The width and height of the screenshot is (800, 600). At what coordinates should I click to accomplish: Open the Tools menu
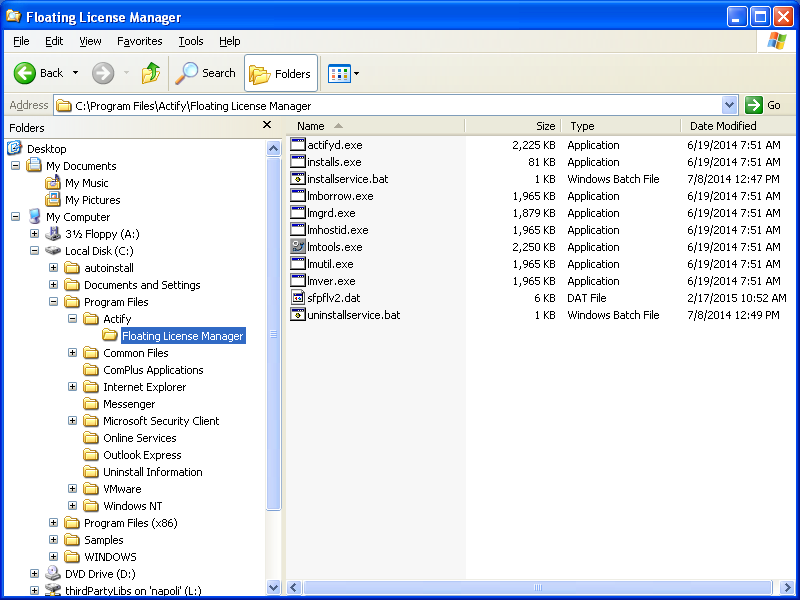tap(190, 41)
